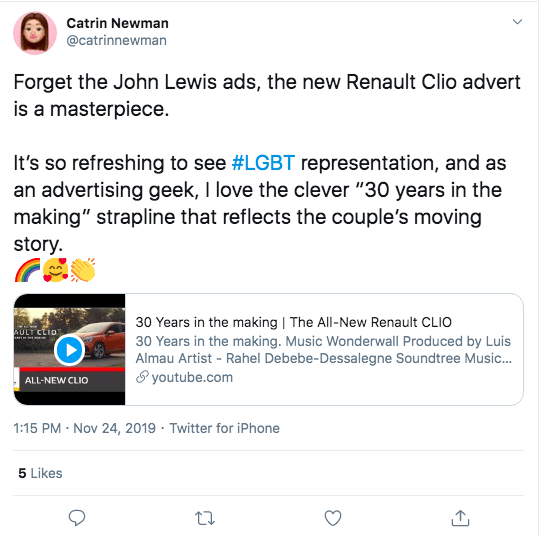Open the youtube.com link
The height and width of the screenshot is (537, 540).
pyautogui.click(x=192, y=378)
